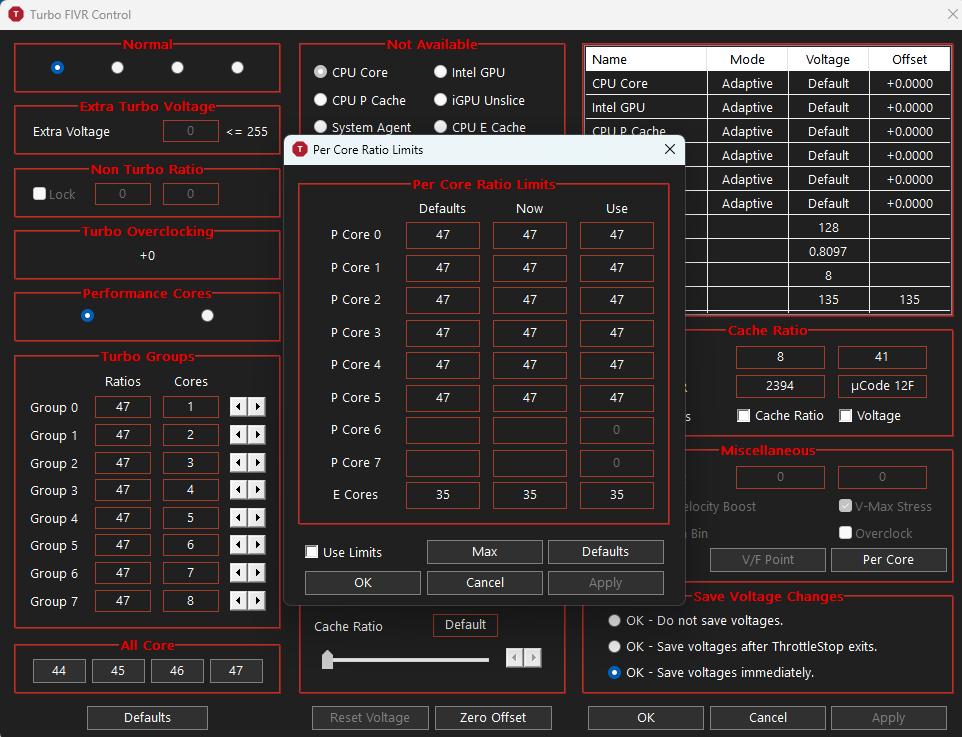
Task: Click Cancel at bottom of Turbo FIVR window
Action: 768,717
